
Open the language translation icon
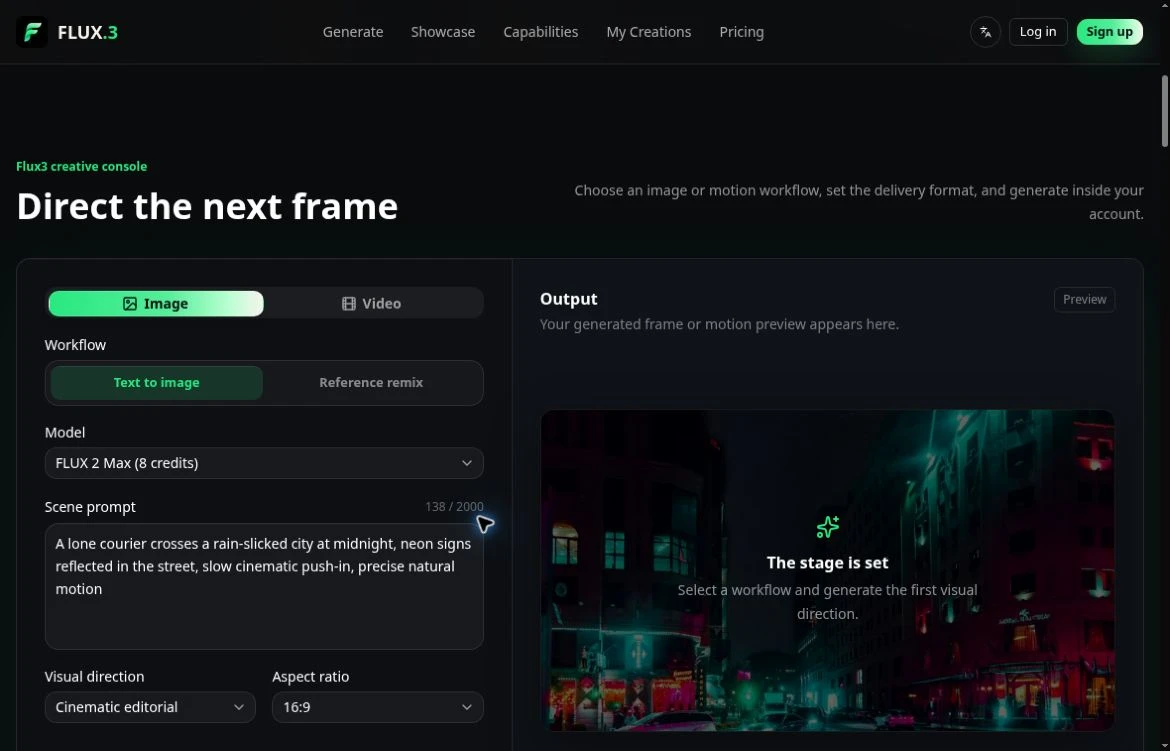tap(985, 32)
